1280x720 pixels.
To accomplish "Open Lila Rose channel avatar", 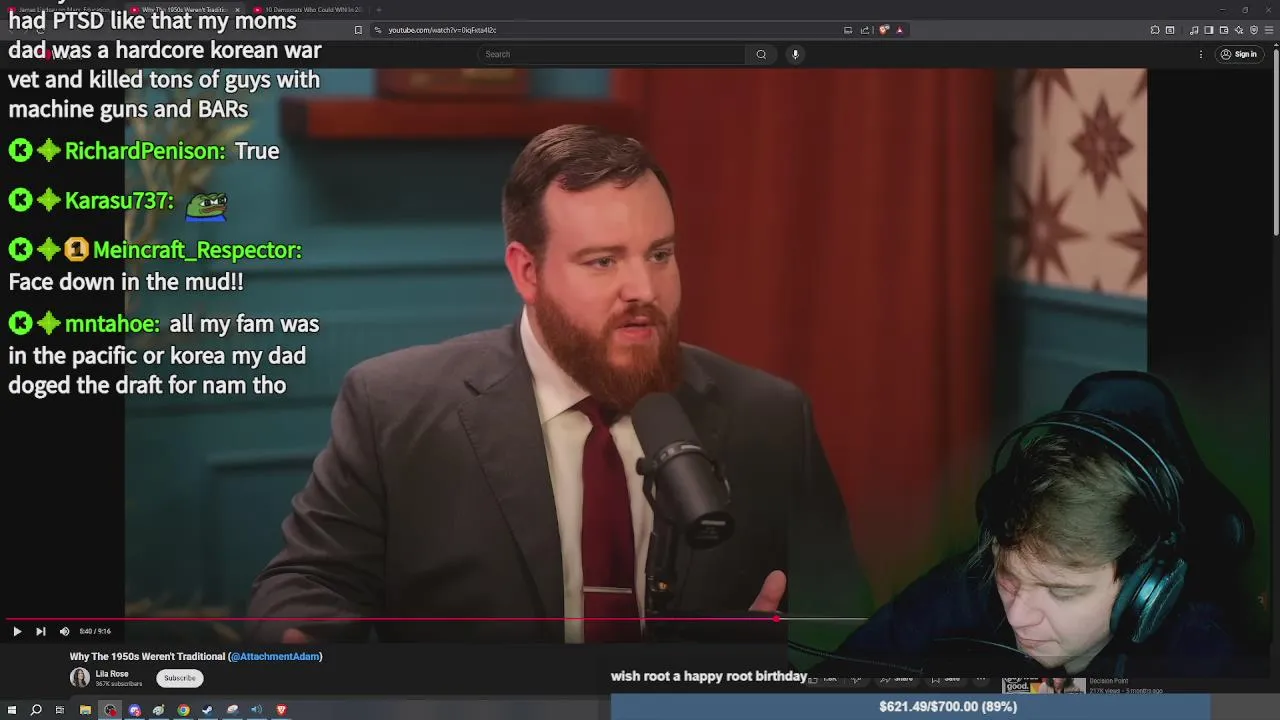I will tap(80, 678).
